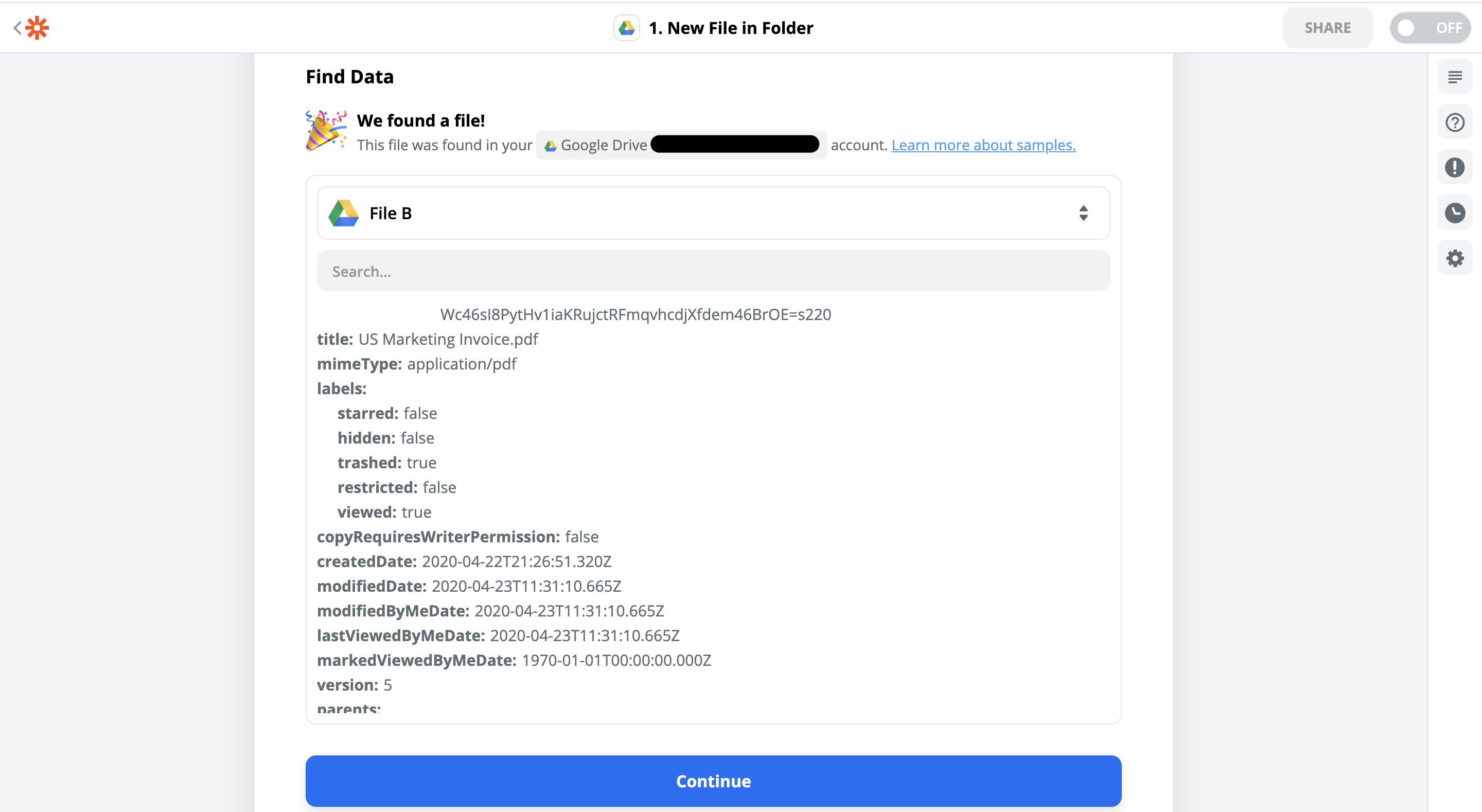Click the back chevron arrow
The height and width of the screenshot is (812, 1482).
click(x=17, y=28)
